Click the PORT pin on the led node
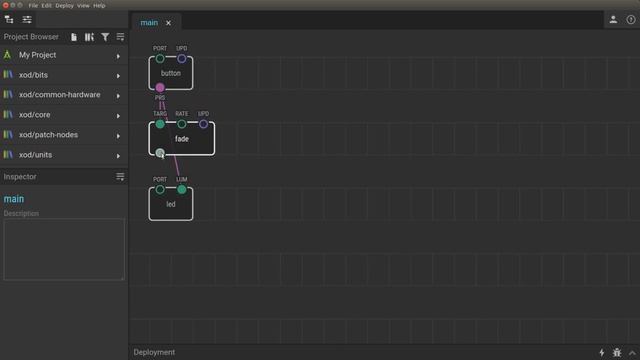The width and height of the screenshot is (640, 360). click(160, 189)
